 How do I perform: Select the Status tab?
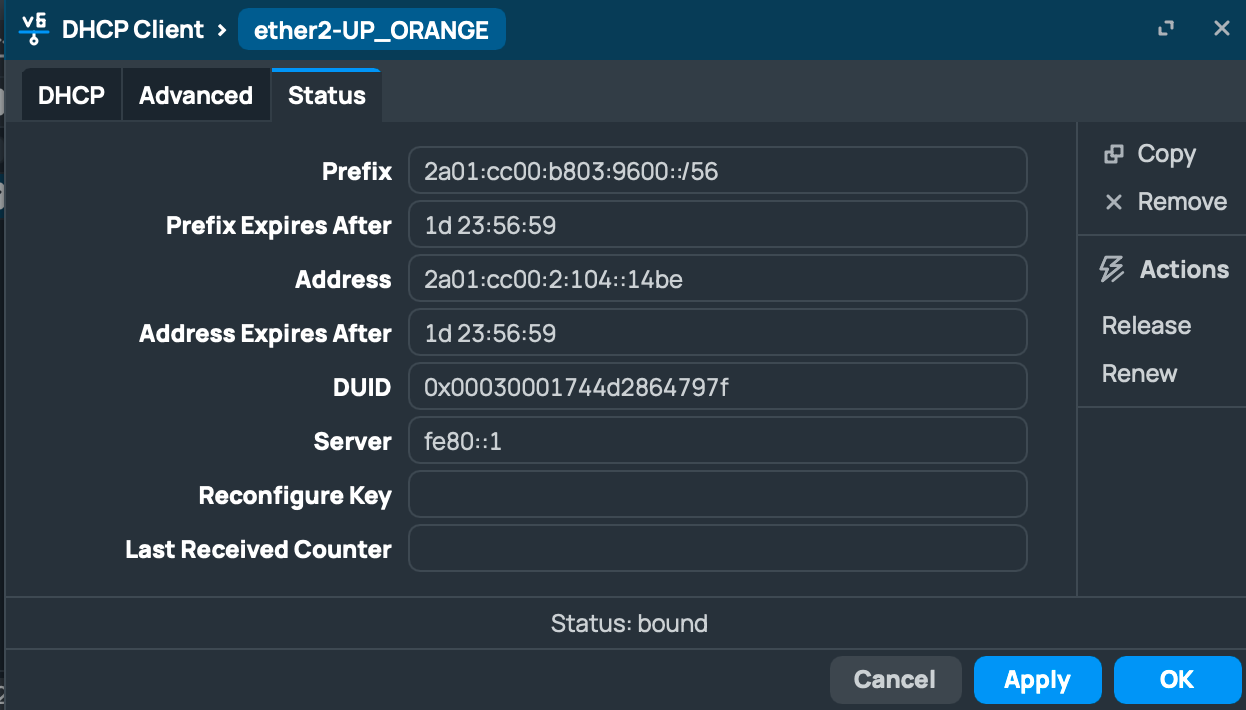point(326,96)
